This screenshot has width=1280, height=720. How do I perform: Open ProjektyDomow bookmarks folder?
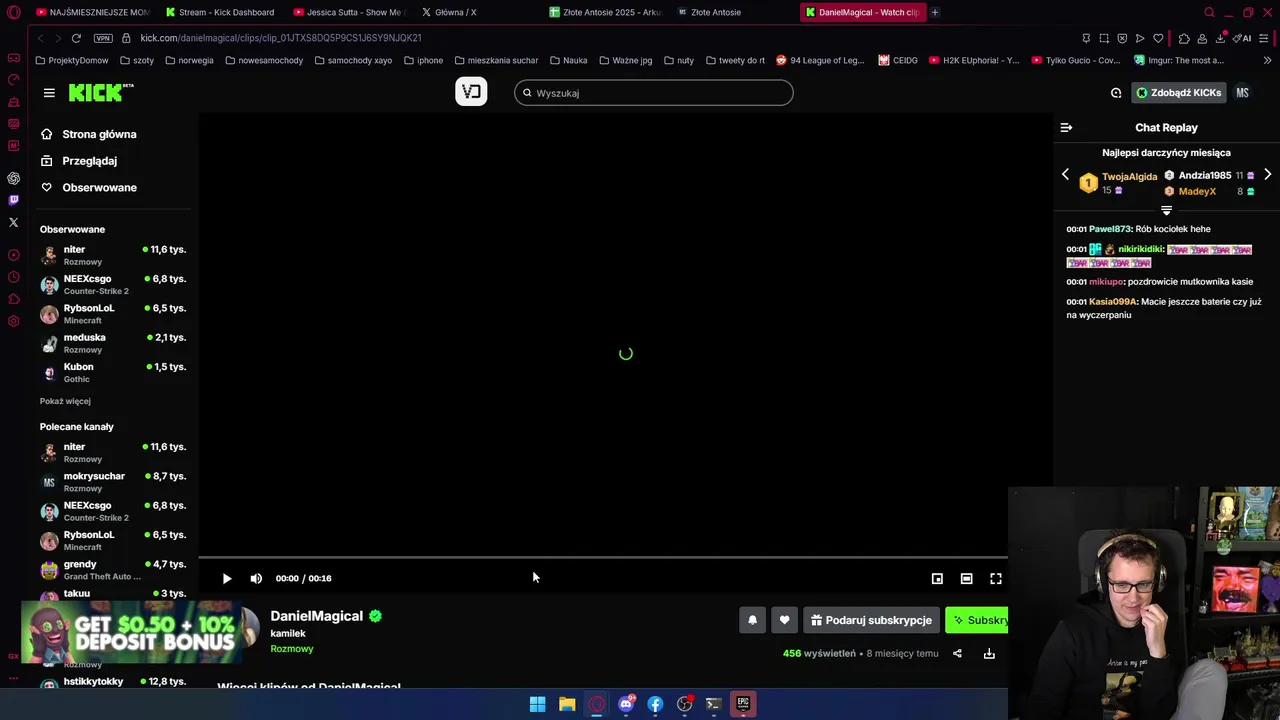(x=72, y=60)
